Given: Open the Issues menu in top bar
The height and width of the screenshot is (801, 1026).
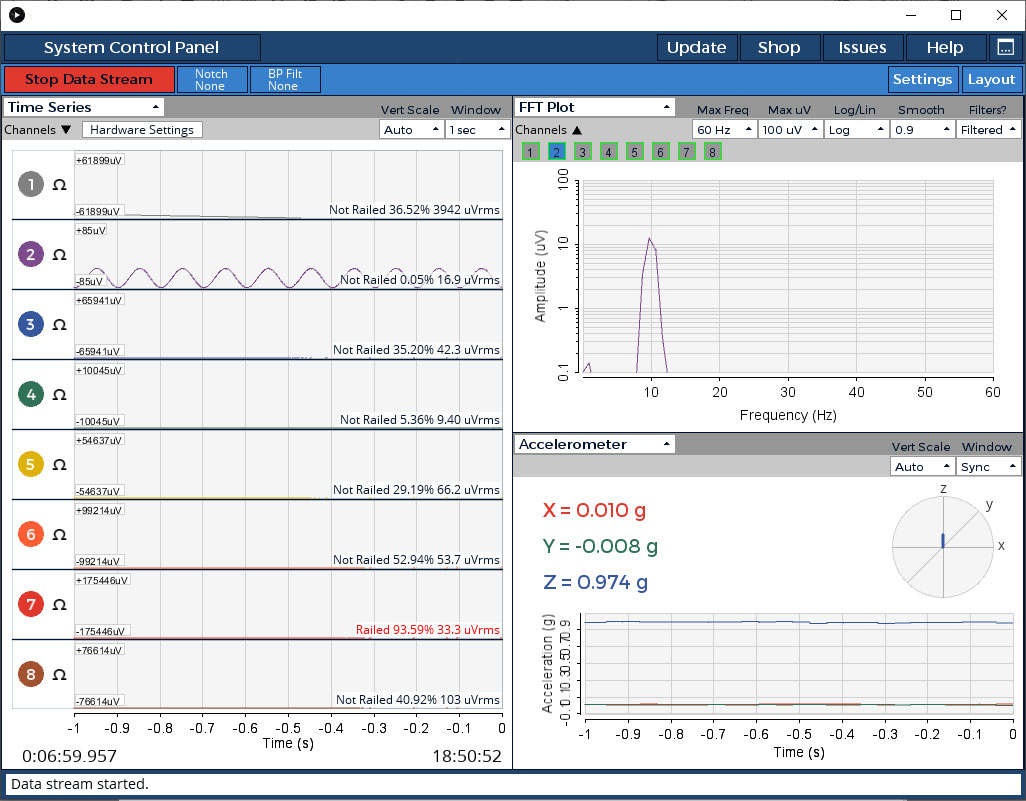Looking at the screenshot, I should click(862, 47).
